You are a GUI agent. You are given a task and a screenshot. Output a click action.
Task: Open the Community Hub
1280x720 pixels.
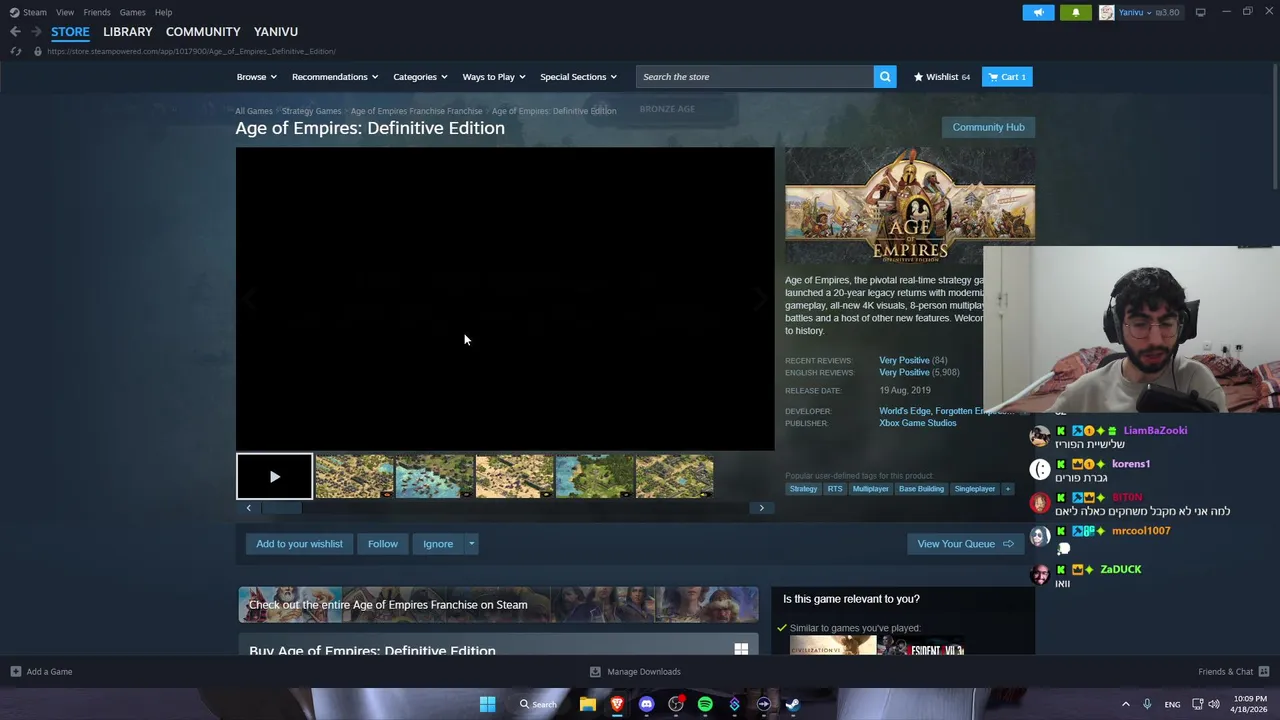pos(988,127)
